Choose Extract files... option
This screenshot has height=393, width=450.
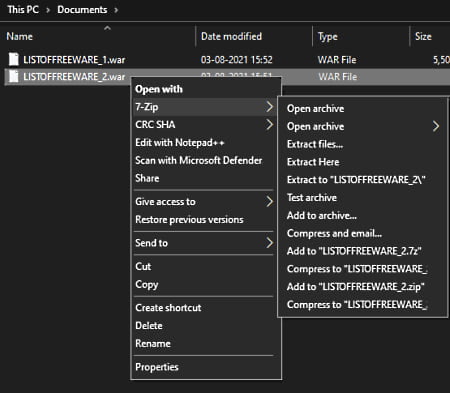(315, 144)
